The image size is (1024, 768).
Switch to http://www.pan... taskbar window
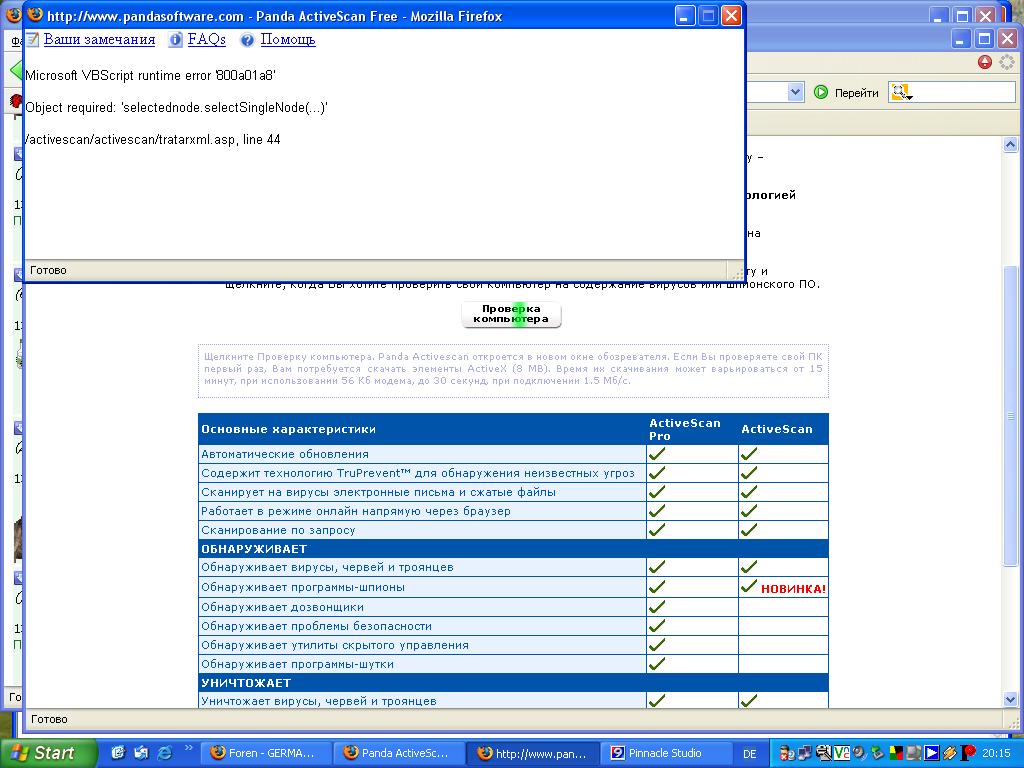[x=532, y=753]
